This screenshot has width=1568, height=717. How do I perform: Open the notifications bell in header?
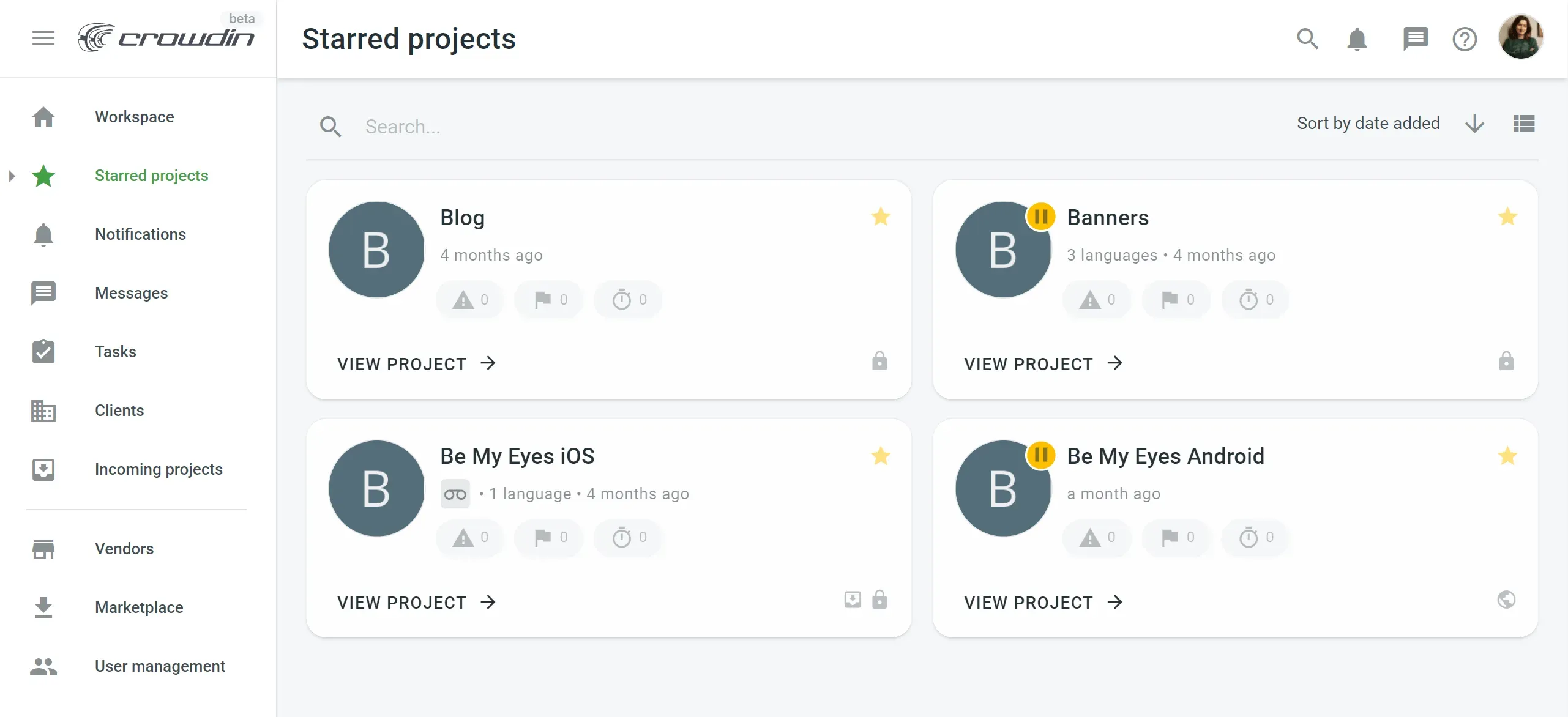pos(1356,39)
